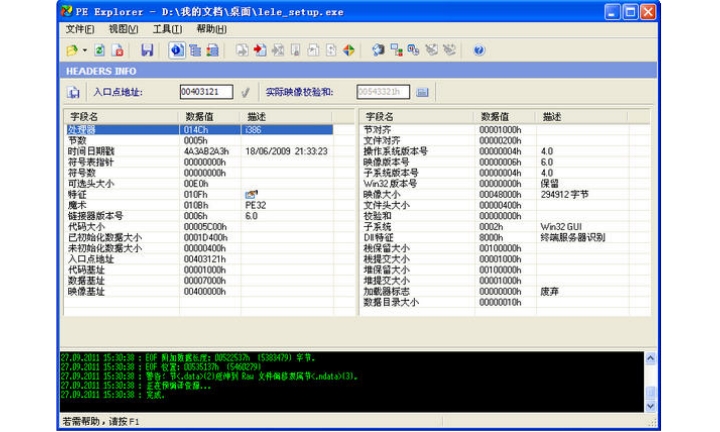The width and height of the screenshot is (720, 432).
Task: Click the first greyed-out document arrow icon
Action: coord(242,50)
